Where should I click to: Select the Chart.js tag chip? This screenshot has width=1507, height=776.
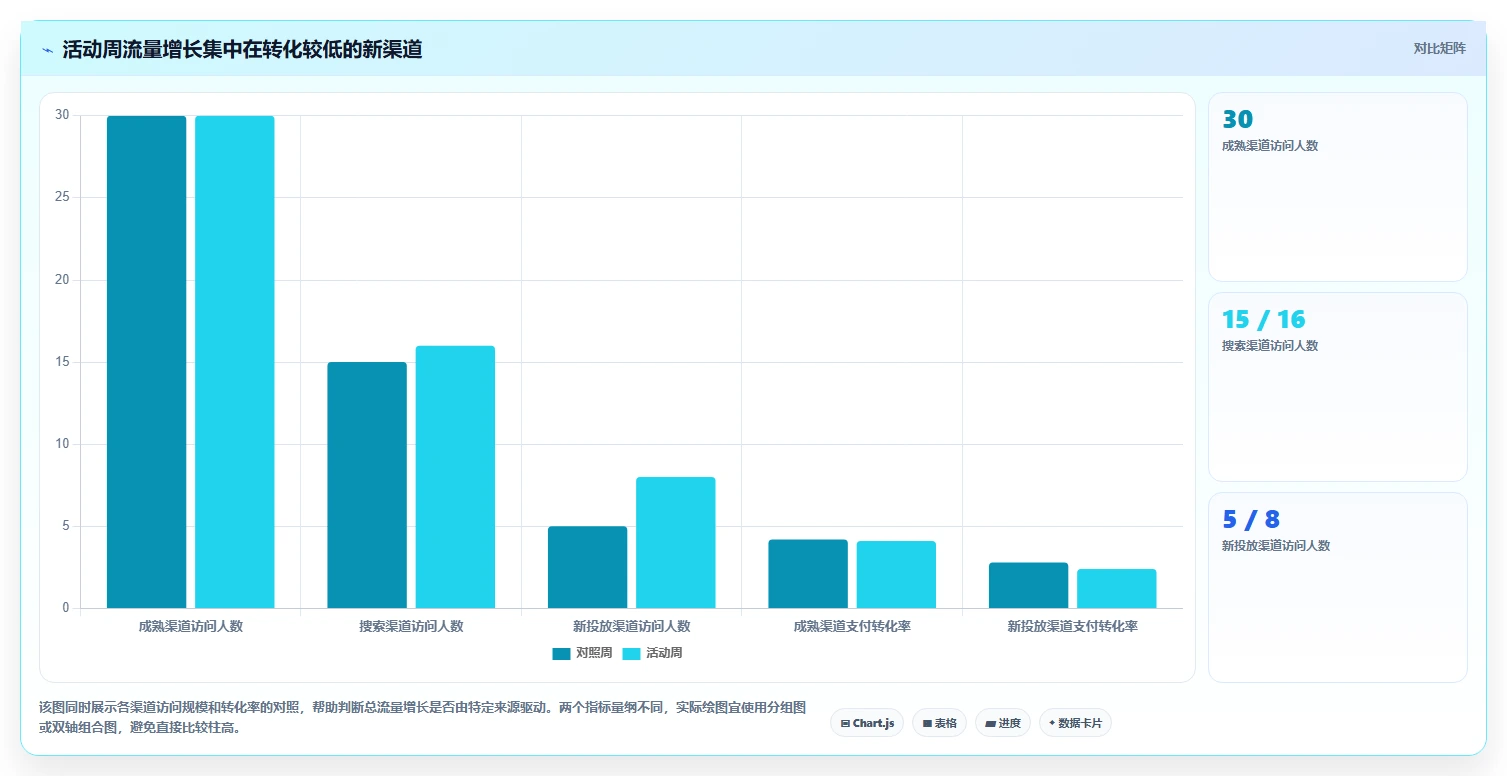[867, 722]
